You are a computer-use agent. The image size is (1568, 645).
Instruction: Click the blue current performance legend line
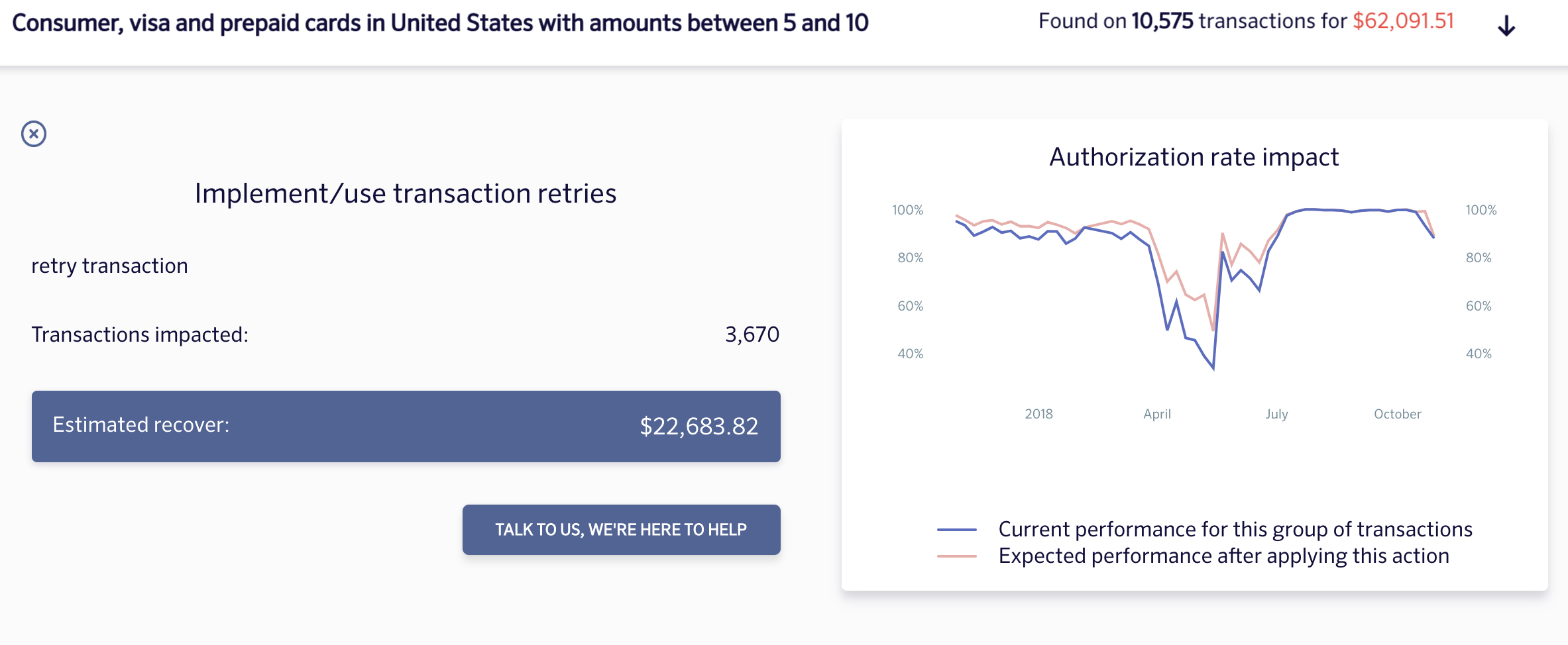click(956, 530)
